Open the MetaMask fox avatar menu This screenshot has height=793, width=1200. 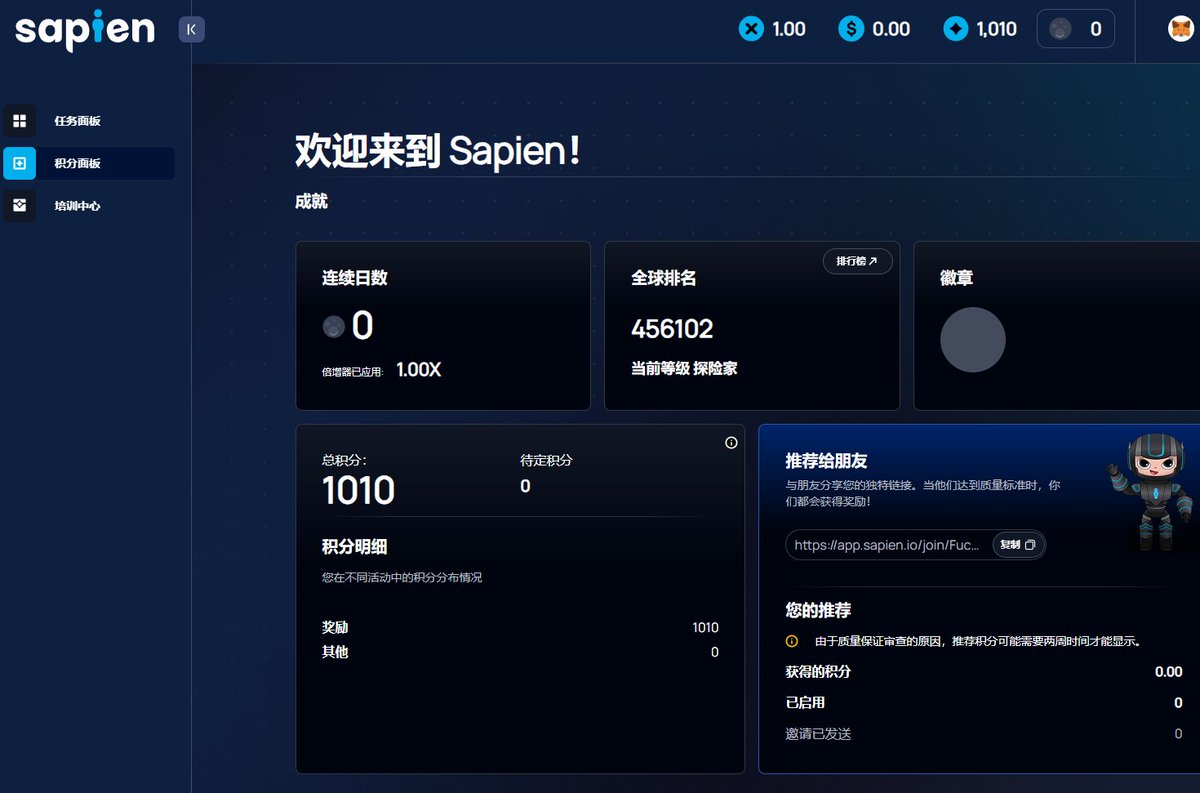1181,29
